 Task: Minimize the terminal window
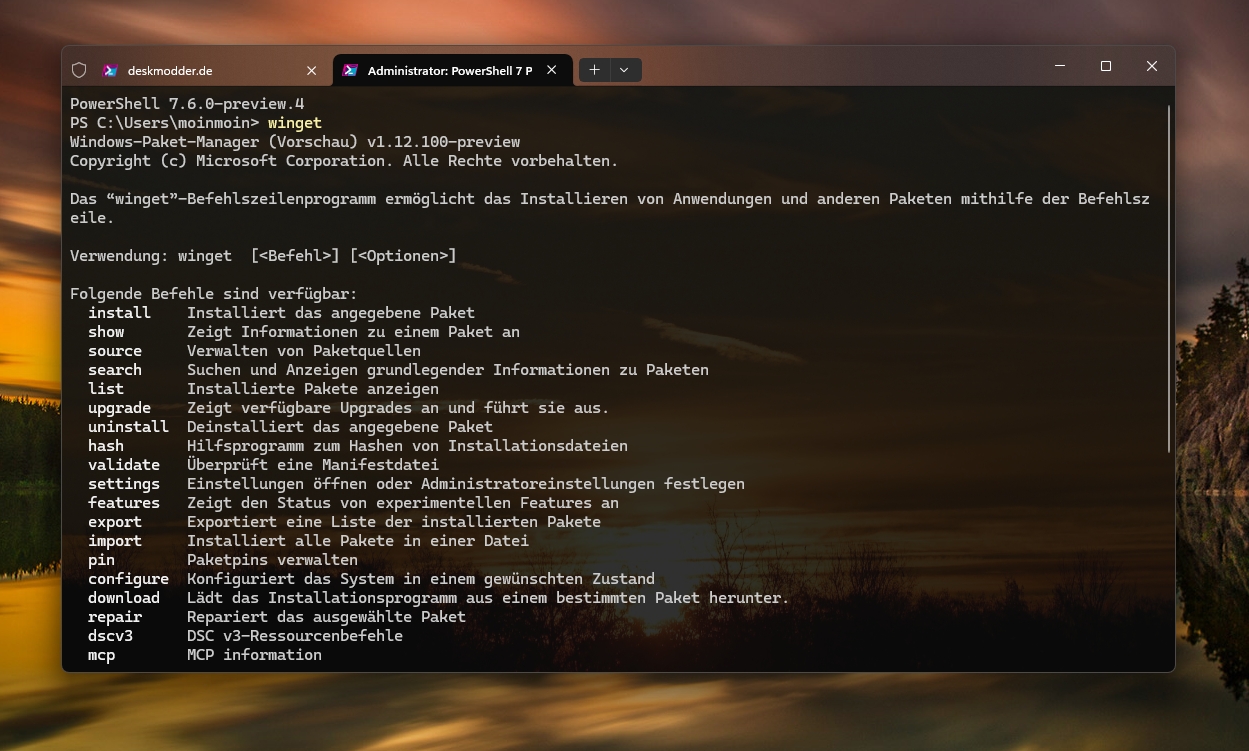pyautogui.click(x=1060, y=66)
